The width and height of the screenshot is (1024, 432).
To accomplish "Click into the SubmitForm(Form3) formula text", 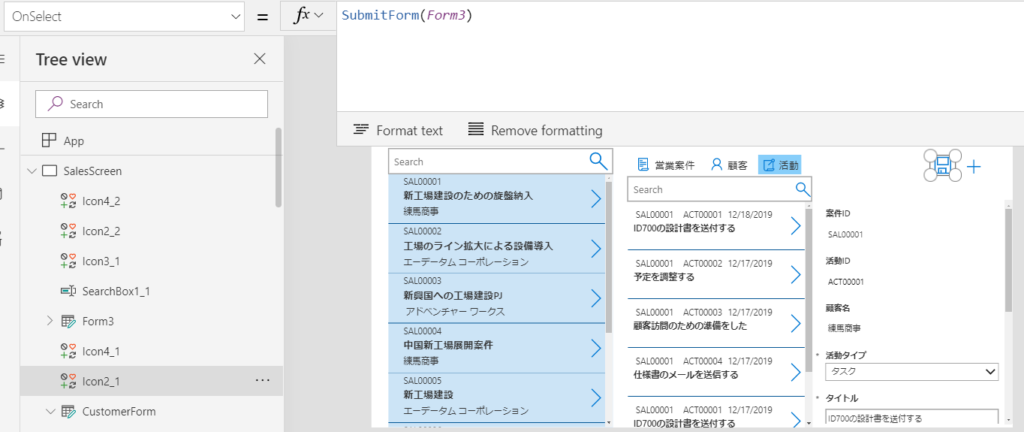I will click(406, 16).
